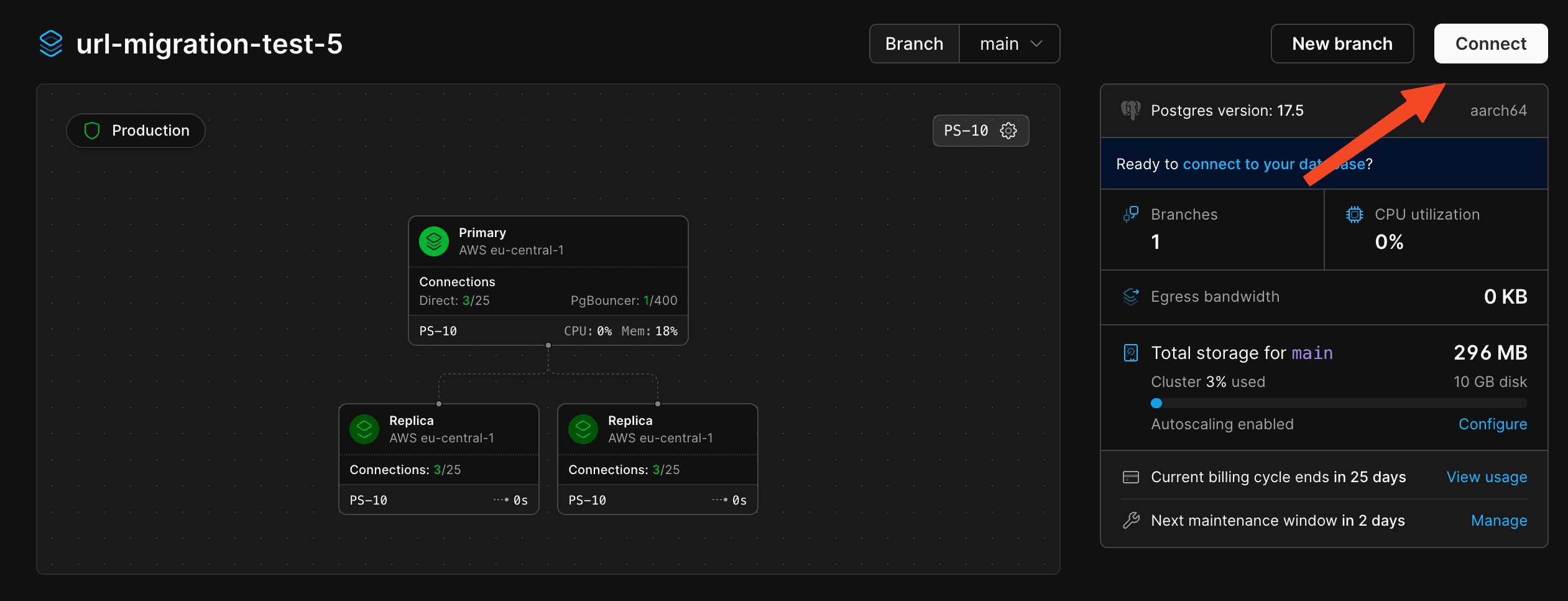This screenshot has width=1568, height=601.
Task: Click the Primary node database icon
Action: point(434,241)
